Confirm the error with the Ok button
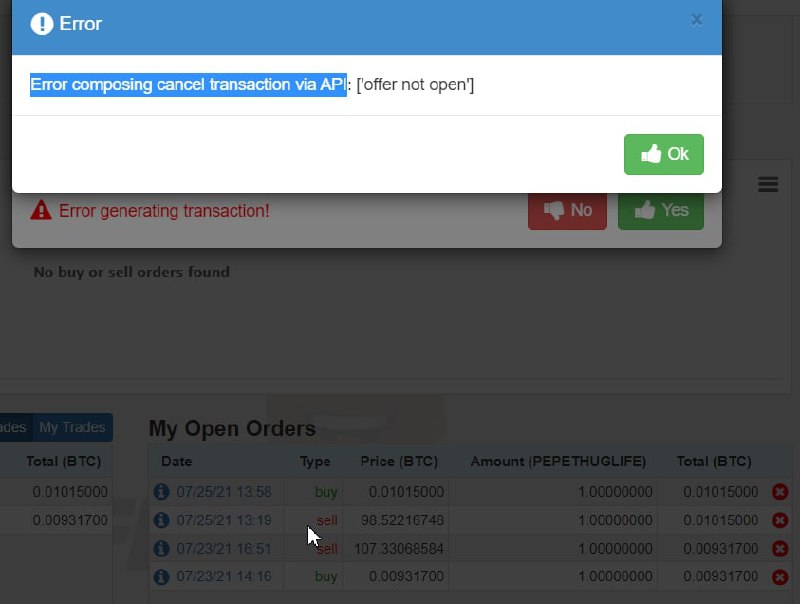800x604 pixels. point(663,154)
